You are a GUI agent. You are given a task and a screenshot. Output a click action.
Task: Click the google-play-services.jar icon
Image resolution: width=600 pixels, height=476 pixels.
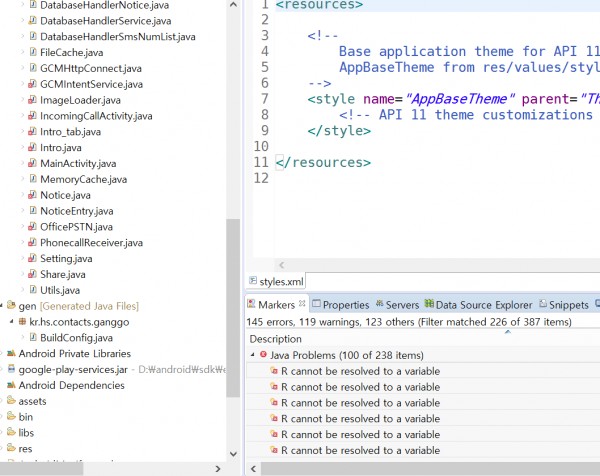11,369
